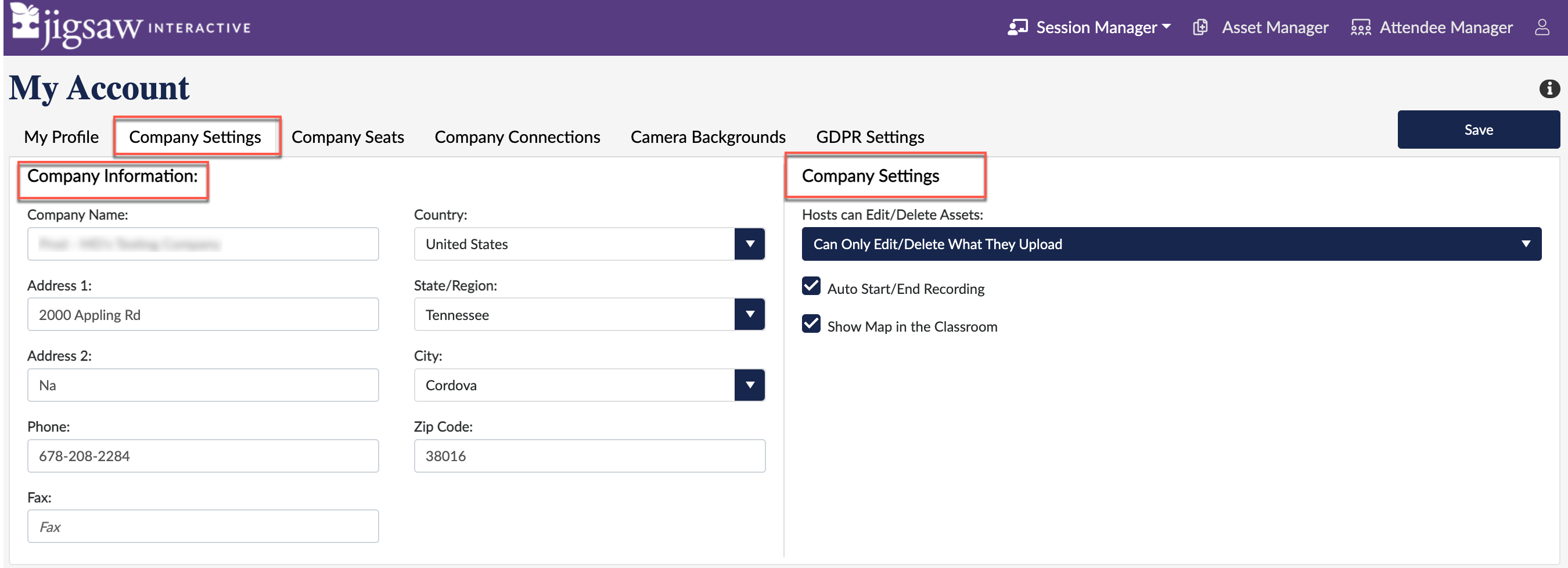Screen dimensions: 1568x568
Task: Click the info help icon
Action: click(1548, 89)
